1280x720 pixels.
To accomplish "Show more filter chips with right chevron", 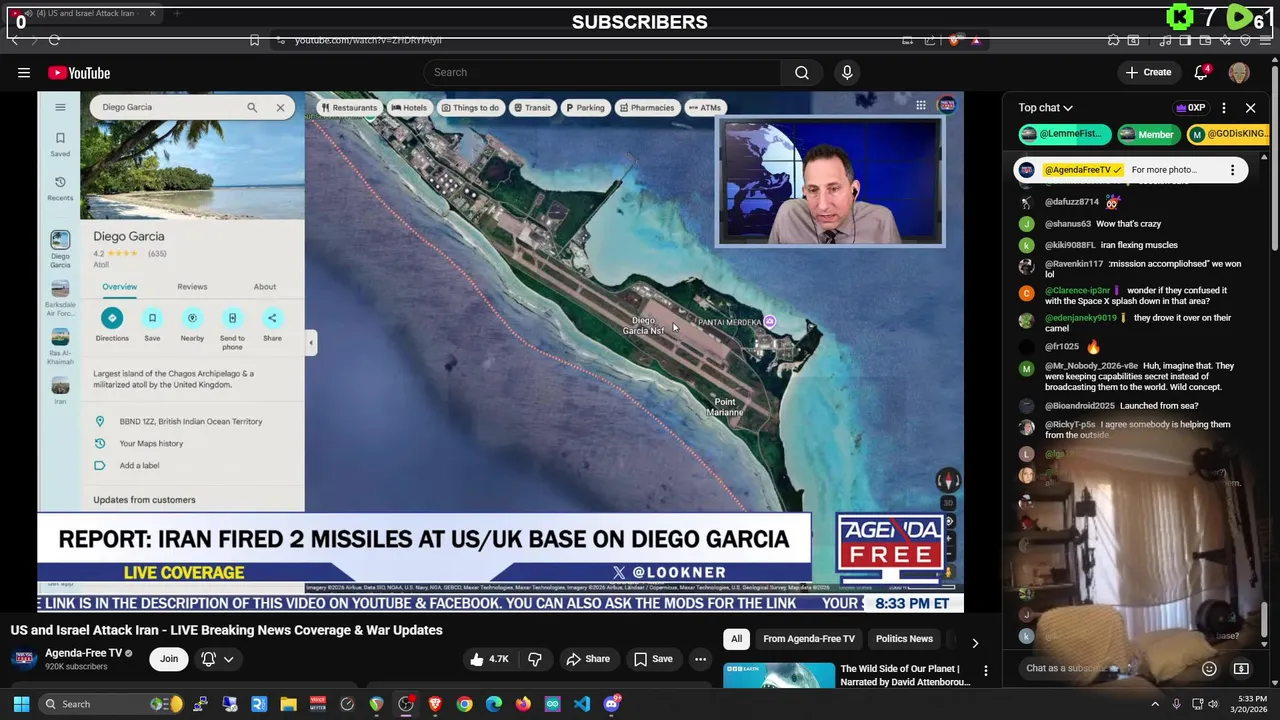I will [975, 643].
